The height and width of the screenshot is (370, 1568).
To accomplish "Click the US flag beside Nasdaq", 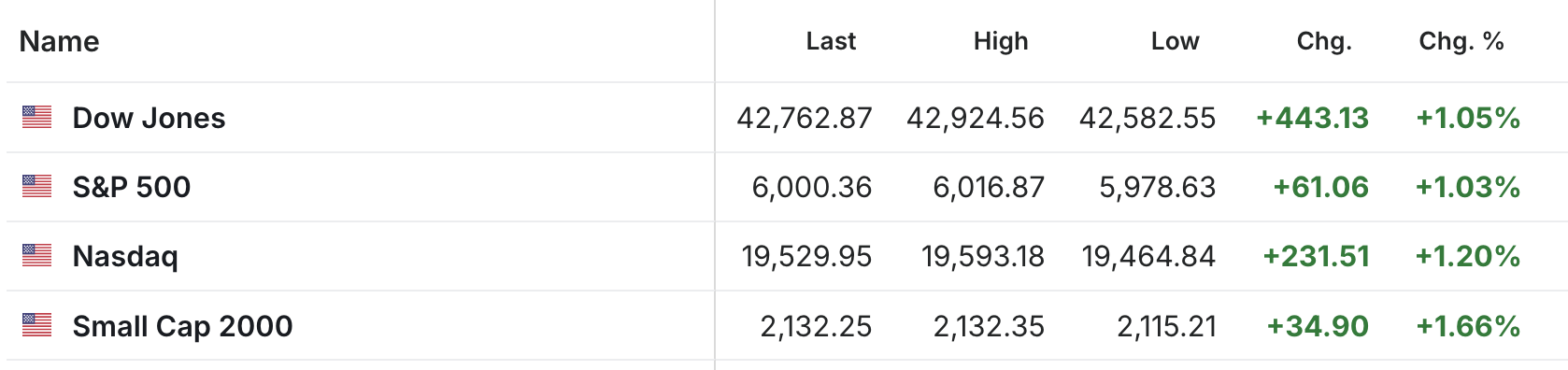I will coord(36,255).
